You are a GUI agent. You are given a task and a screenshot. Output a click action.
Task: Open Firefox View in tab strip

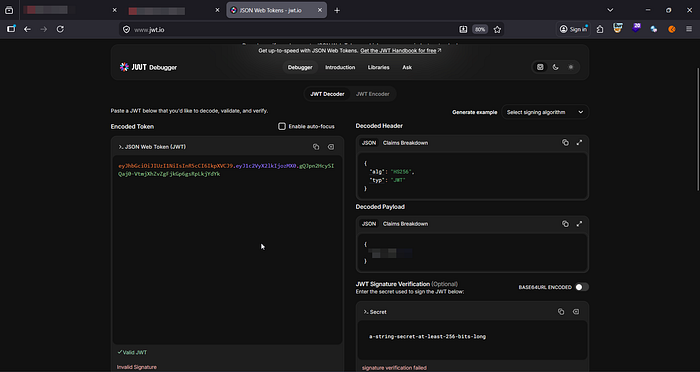pyautogui.click(x=9, y=10)
